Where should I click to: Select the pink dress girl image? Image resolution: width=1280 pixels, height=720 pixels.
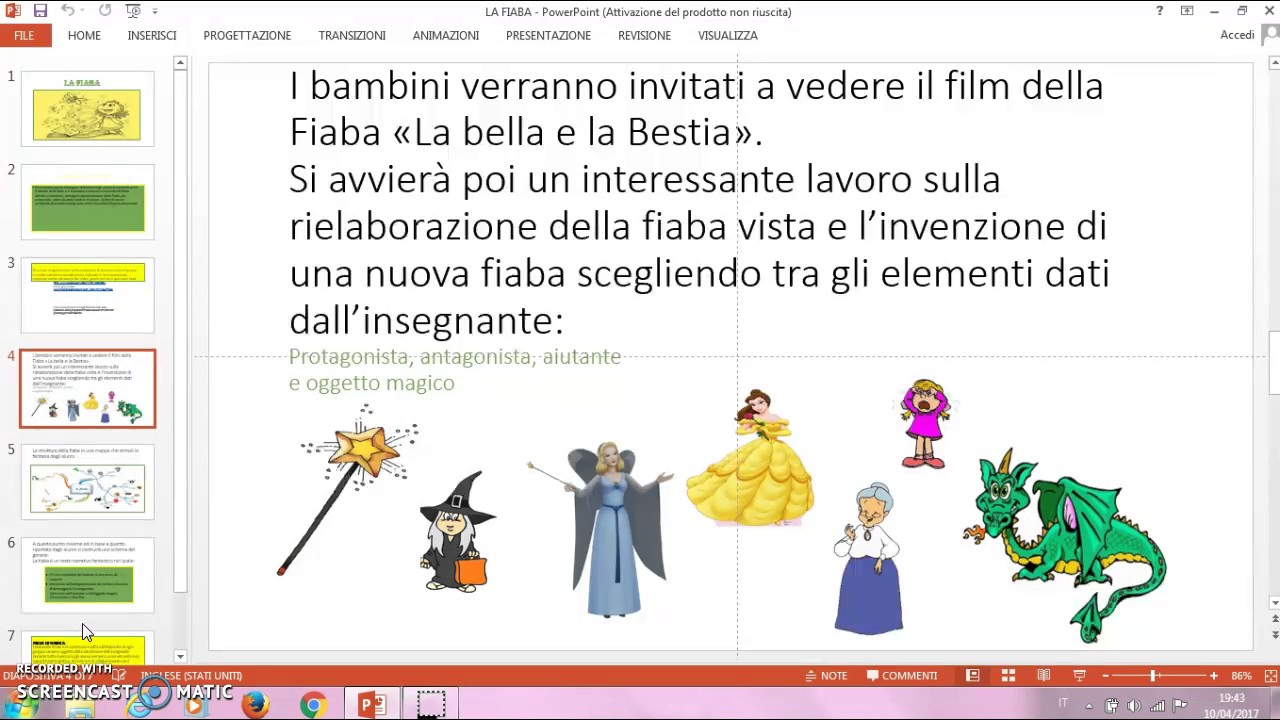tap(924, 424)
